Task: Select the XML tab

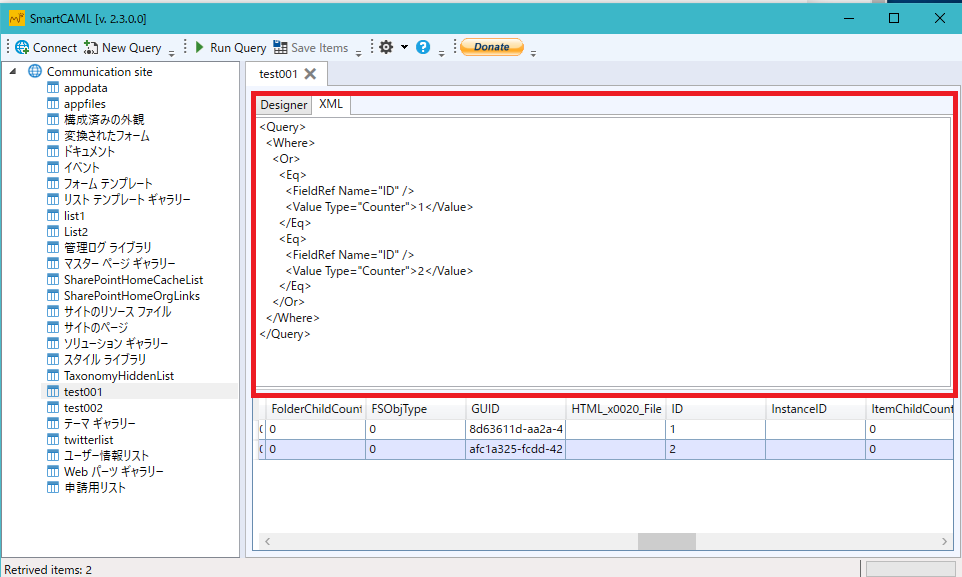Action: pyautogui.click(x=331, y=104)
